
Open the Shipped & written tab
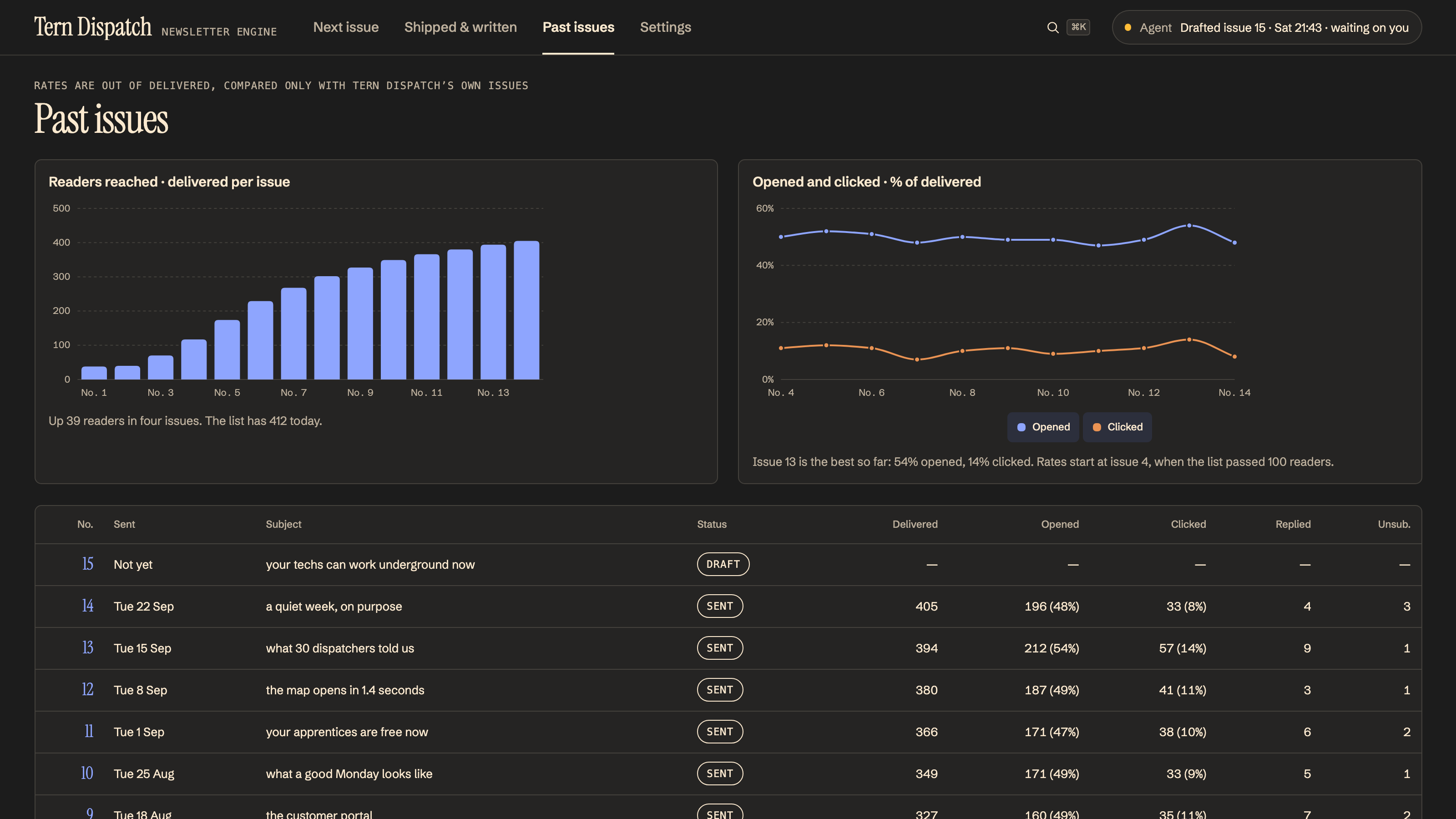(460, 27)
